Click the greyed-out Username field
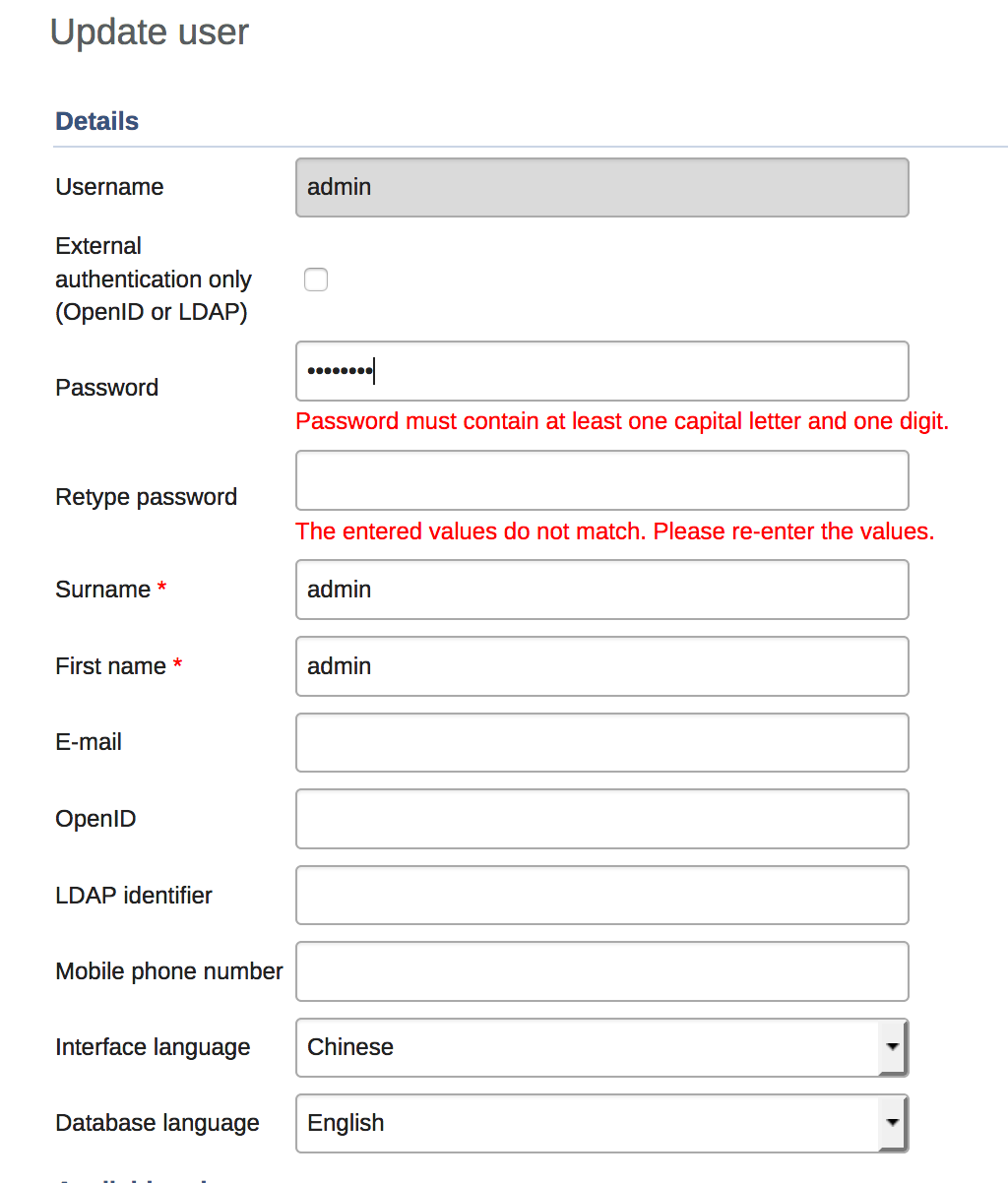The height and width of the screenshot is (1183, 1008). [x=601, y=187]
